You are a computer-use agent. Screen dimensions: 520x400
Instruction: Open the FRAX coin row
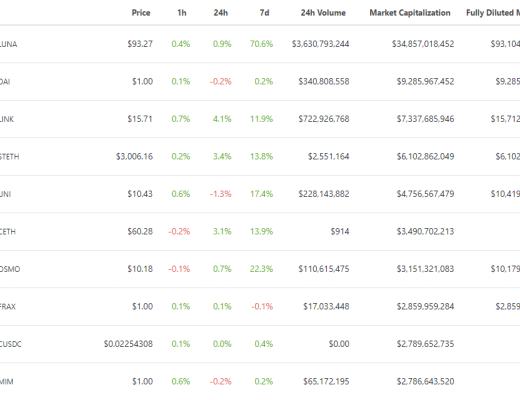260,306
